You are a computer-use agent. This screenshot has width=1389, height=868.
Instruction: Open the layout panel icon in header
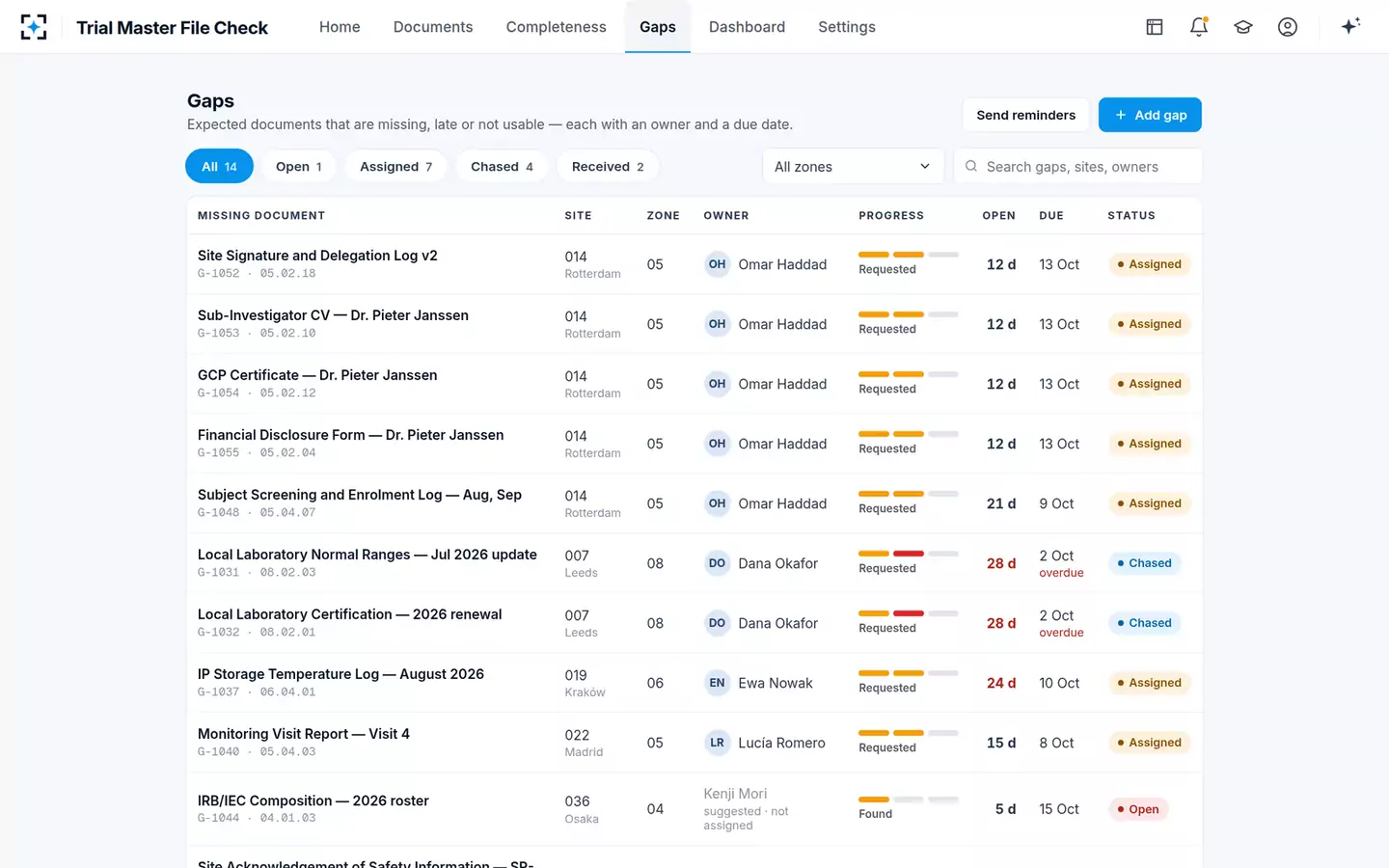pos(1155,27)
